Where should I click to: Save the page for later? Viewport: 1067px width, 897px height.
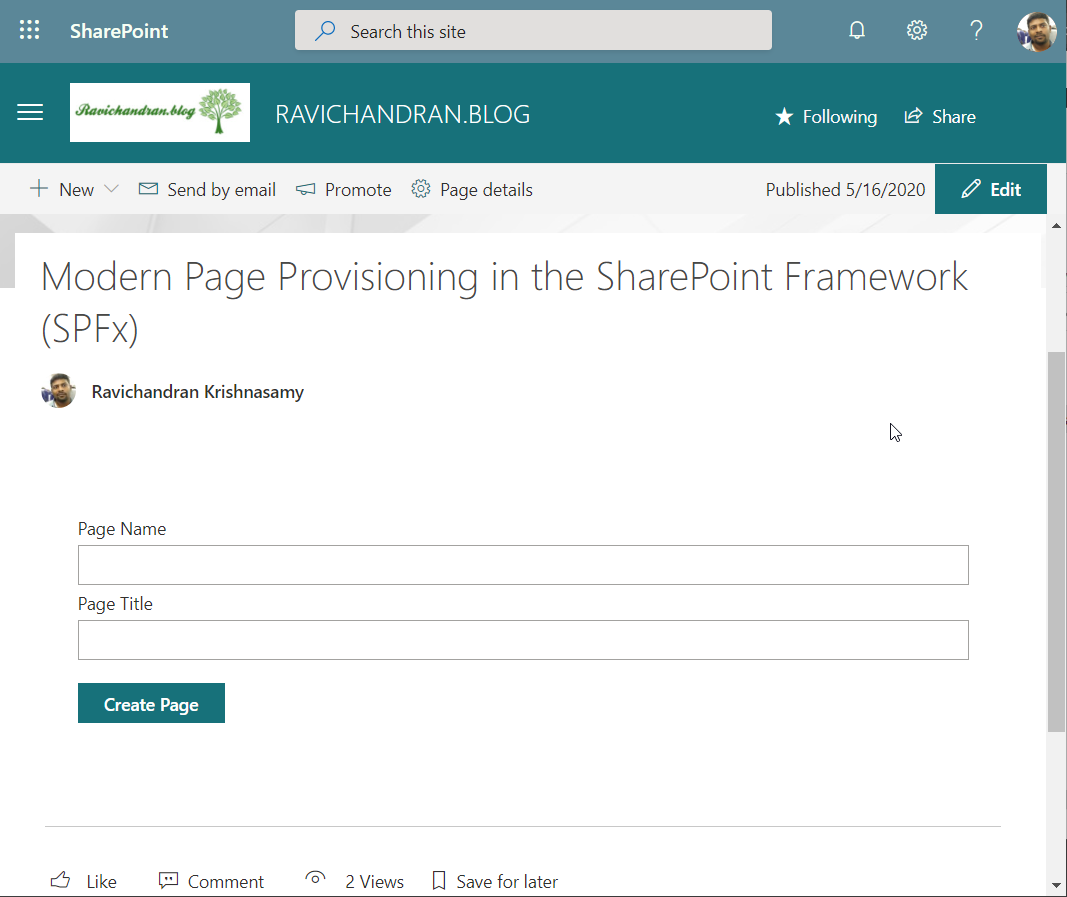pos(495,881)
